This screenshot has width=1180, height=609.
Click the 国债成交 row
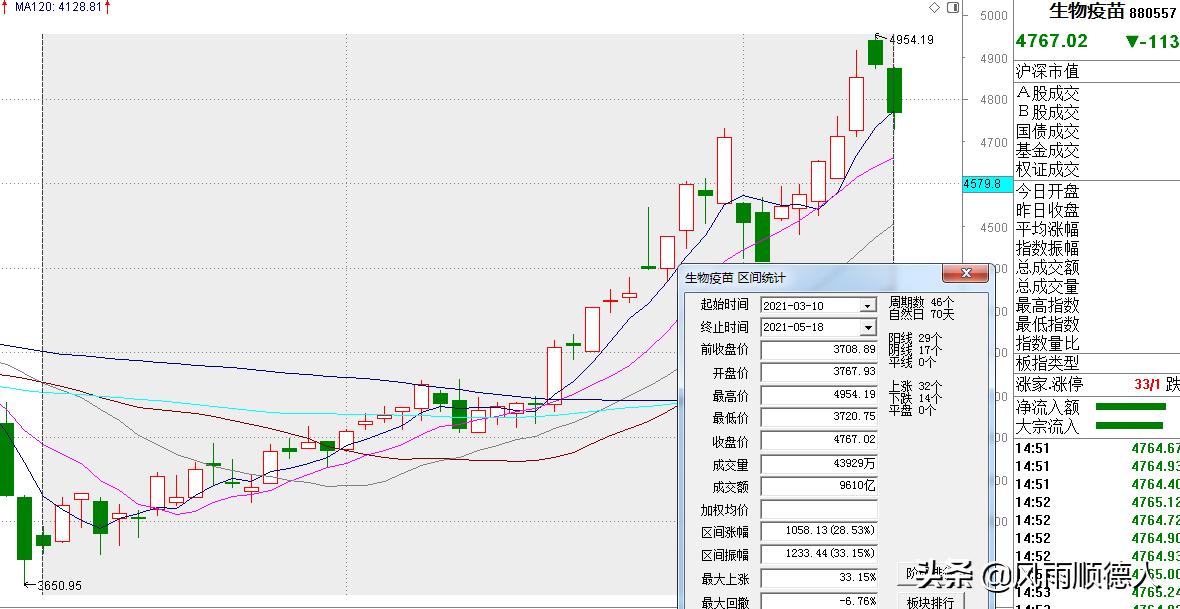click(1097, 132)
